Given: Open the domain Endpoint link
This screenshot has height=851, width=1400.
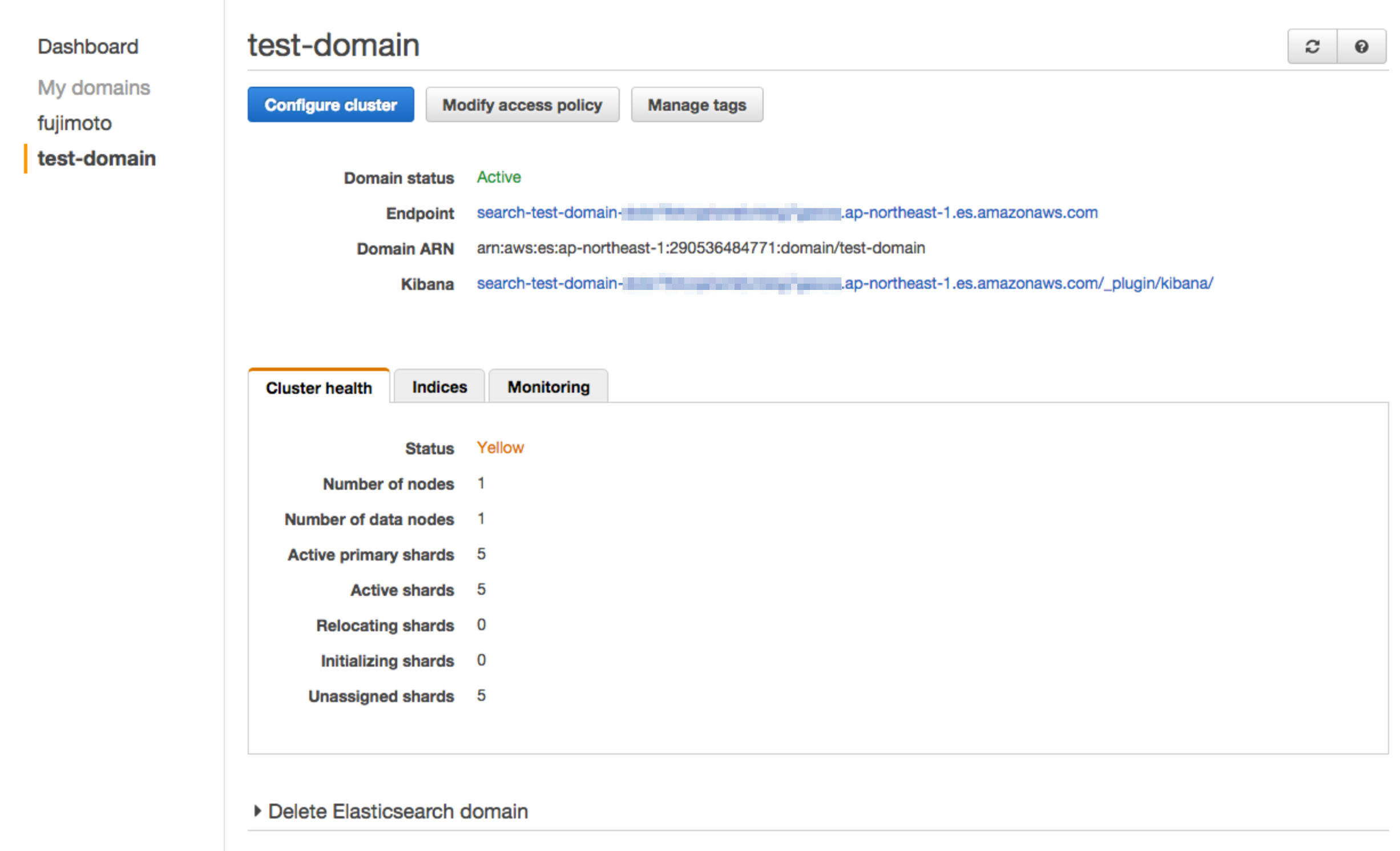Looking at the screenshot, I should [x=788, y=212].
